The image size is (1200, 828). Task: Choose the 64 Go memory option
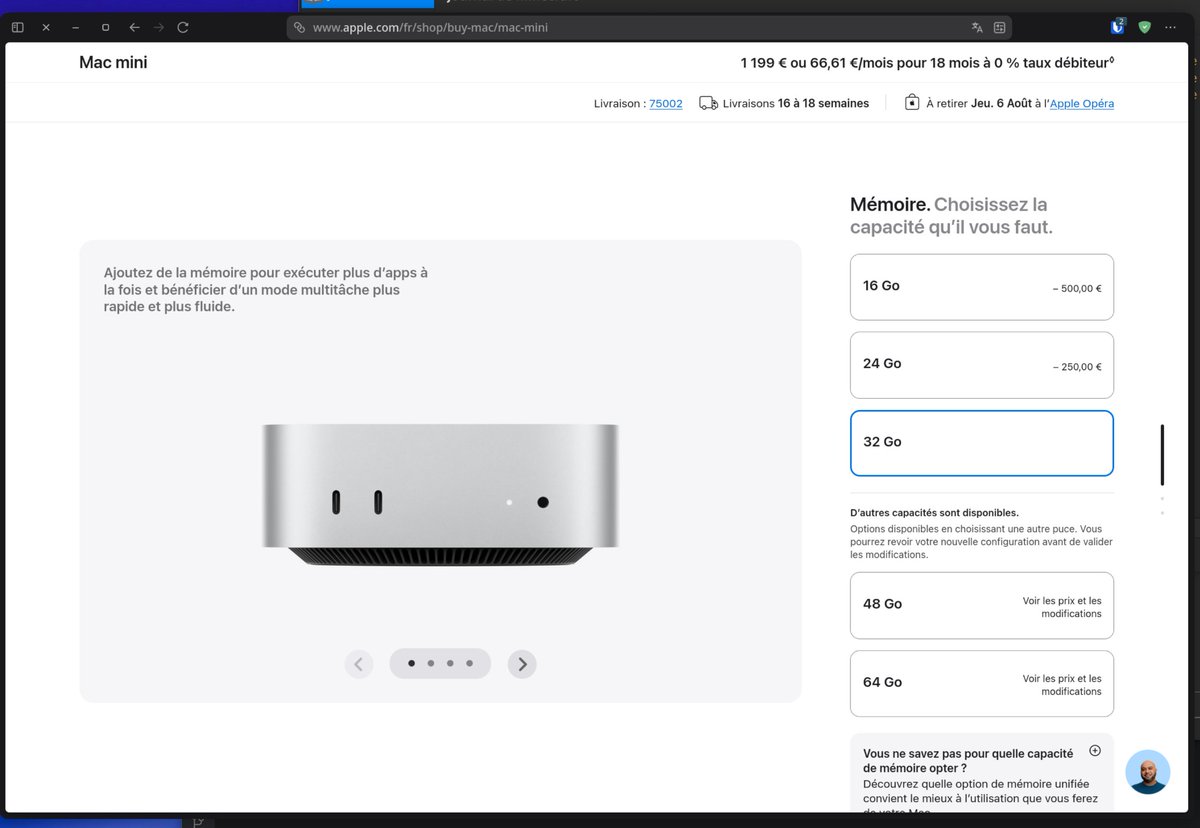(982, 683)
